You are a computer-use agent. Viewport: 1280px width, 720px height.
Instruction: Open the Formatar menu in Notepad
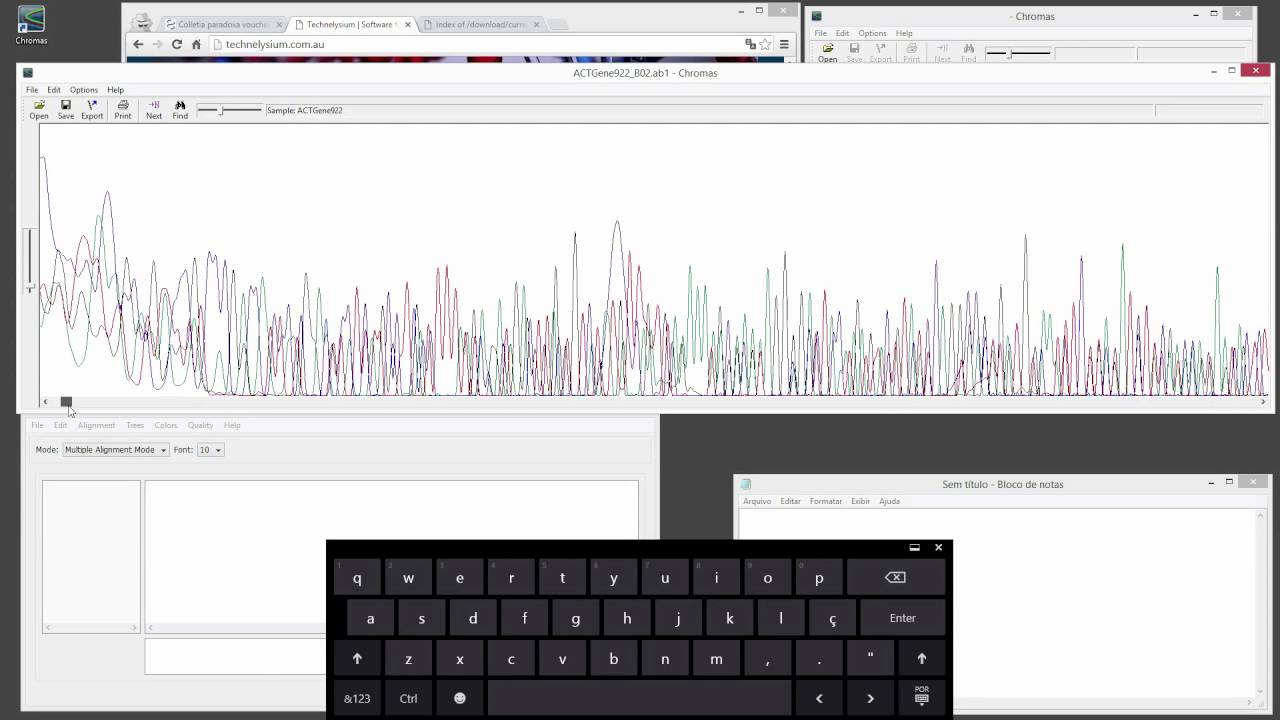point(826,501)
